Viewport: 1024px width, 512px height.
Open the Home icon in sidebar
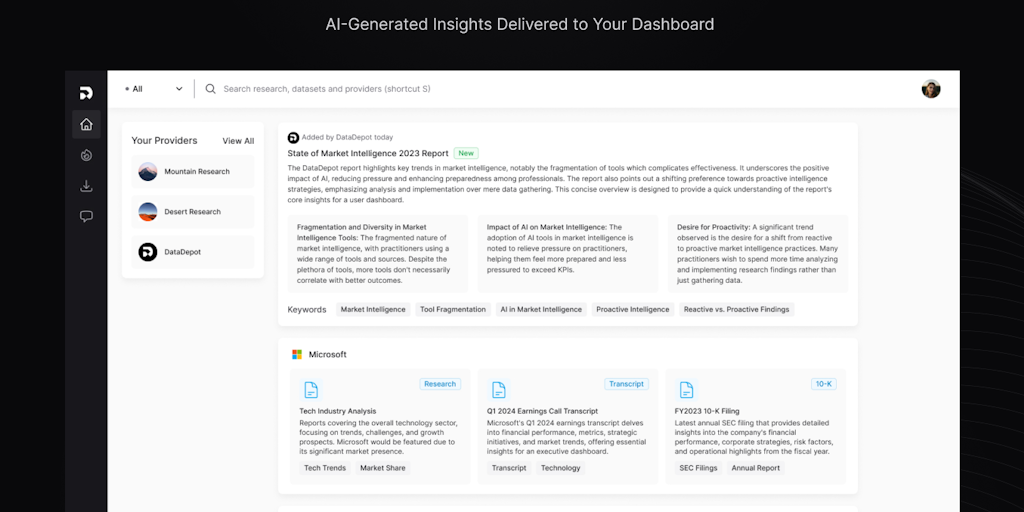tap(86, 124)
